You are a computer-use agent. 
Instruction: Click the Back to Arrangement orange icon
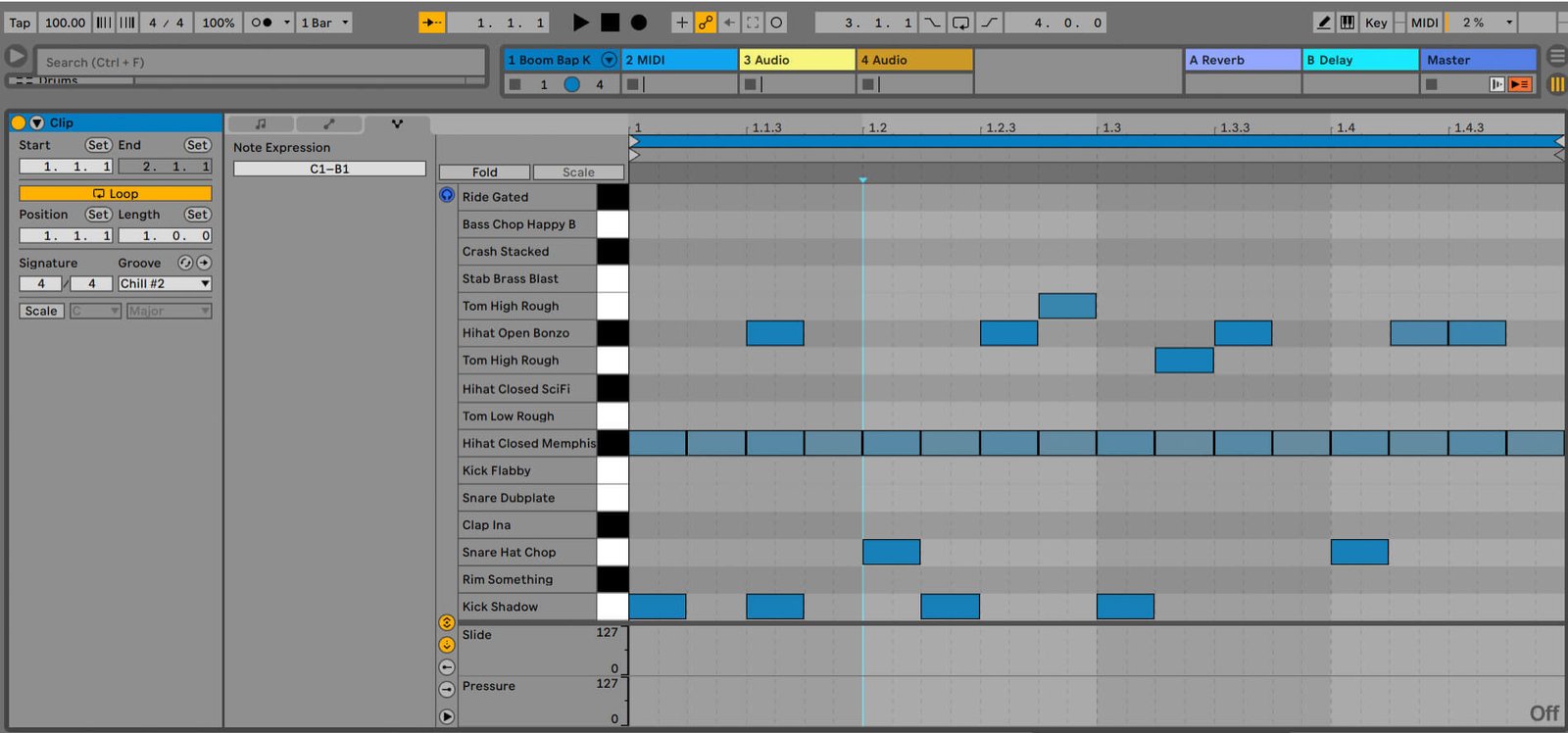(1520, 84)
